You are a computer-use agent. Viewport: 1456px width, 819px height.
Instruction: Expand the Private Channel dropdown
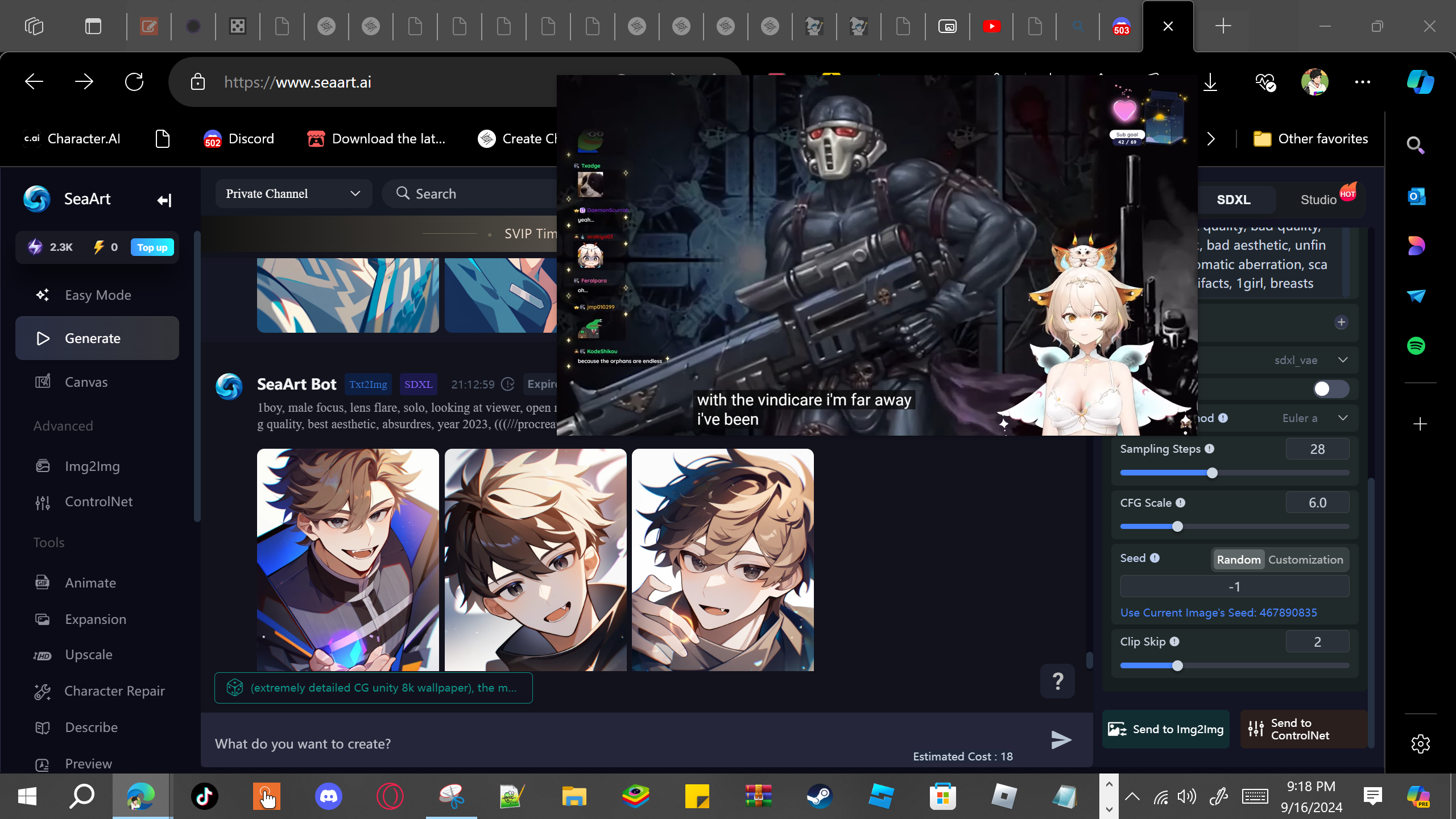tap(293, 194)
